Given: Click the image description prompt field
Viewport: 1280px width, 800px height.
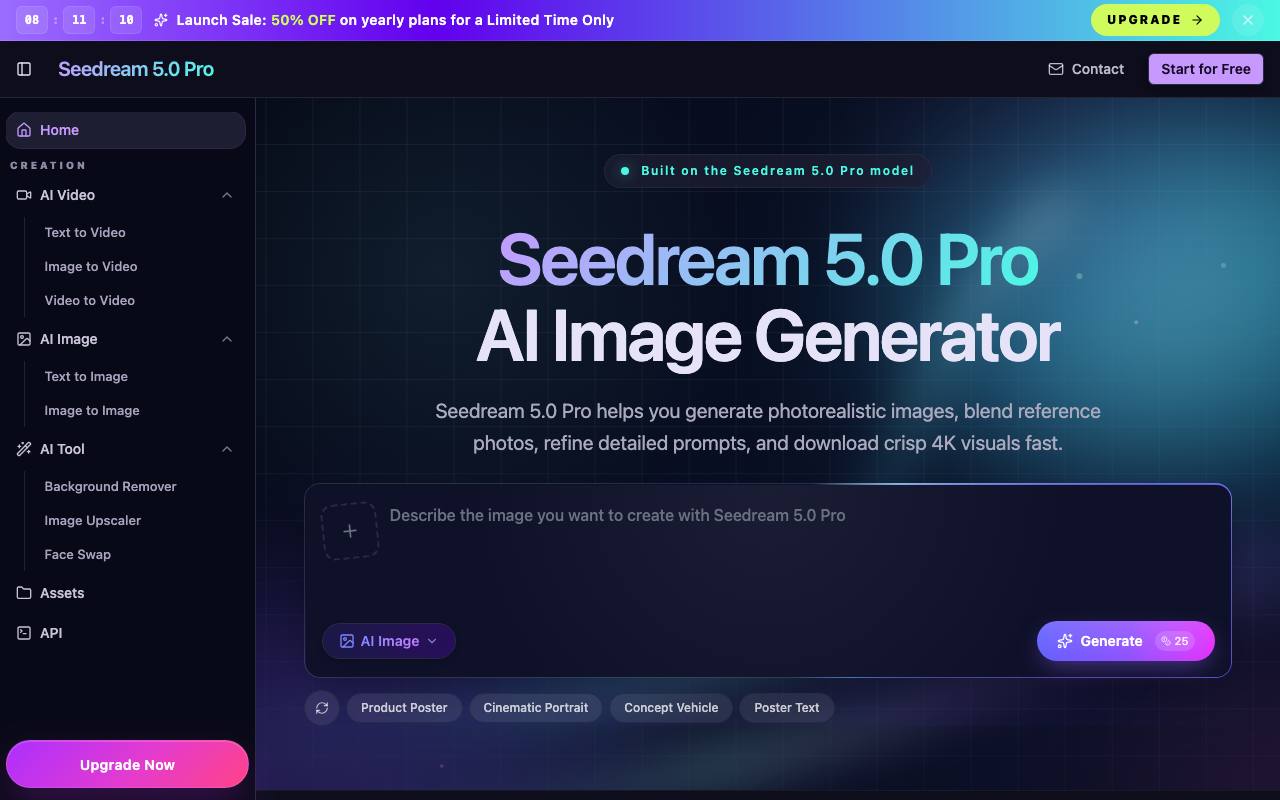Looking at the screenshot, I should 800,550.
